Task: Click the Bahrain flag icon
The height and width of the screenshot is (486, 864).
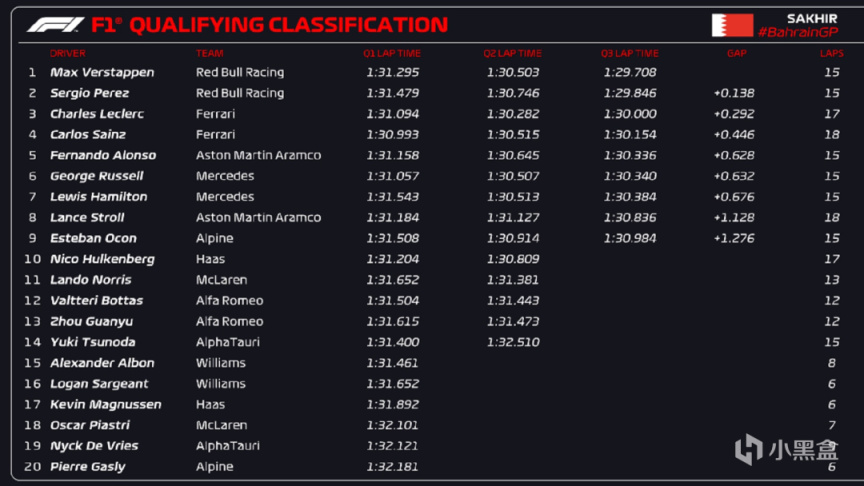Action: coord(732,25)
